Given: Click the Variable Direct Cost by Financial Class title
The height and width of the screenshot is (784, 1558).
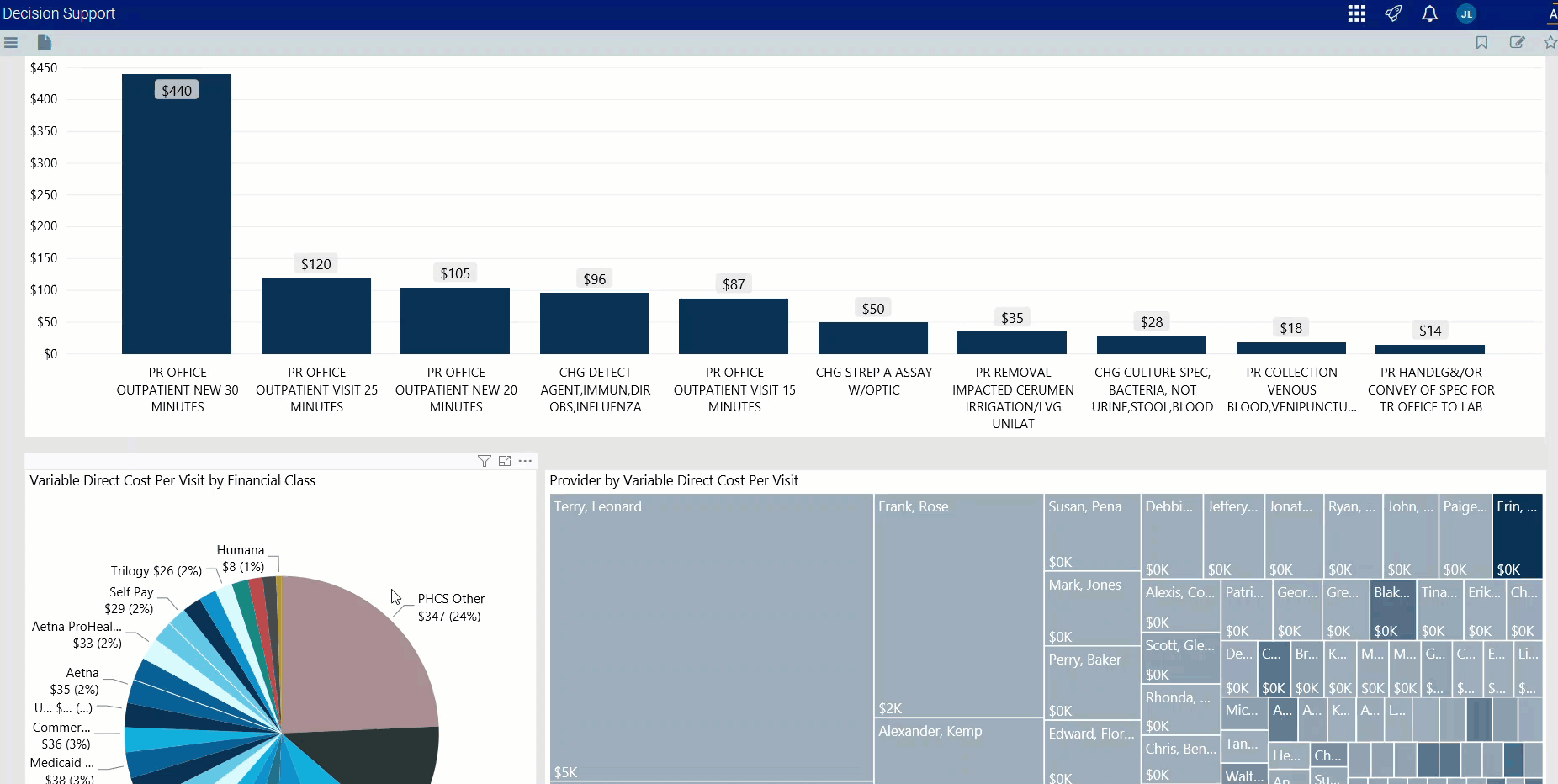Looking at the screenshot, I should point(172,480).
